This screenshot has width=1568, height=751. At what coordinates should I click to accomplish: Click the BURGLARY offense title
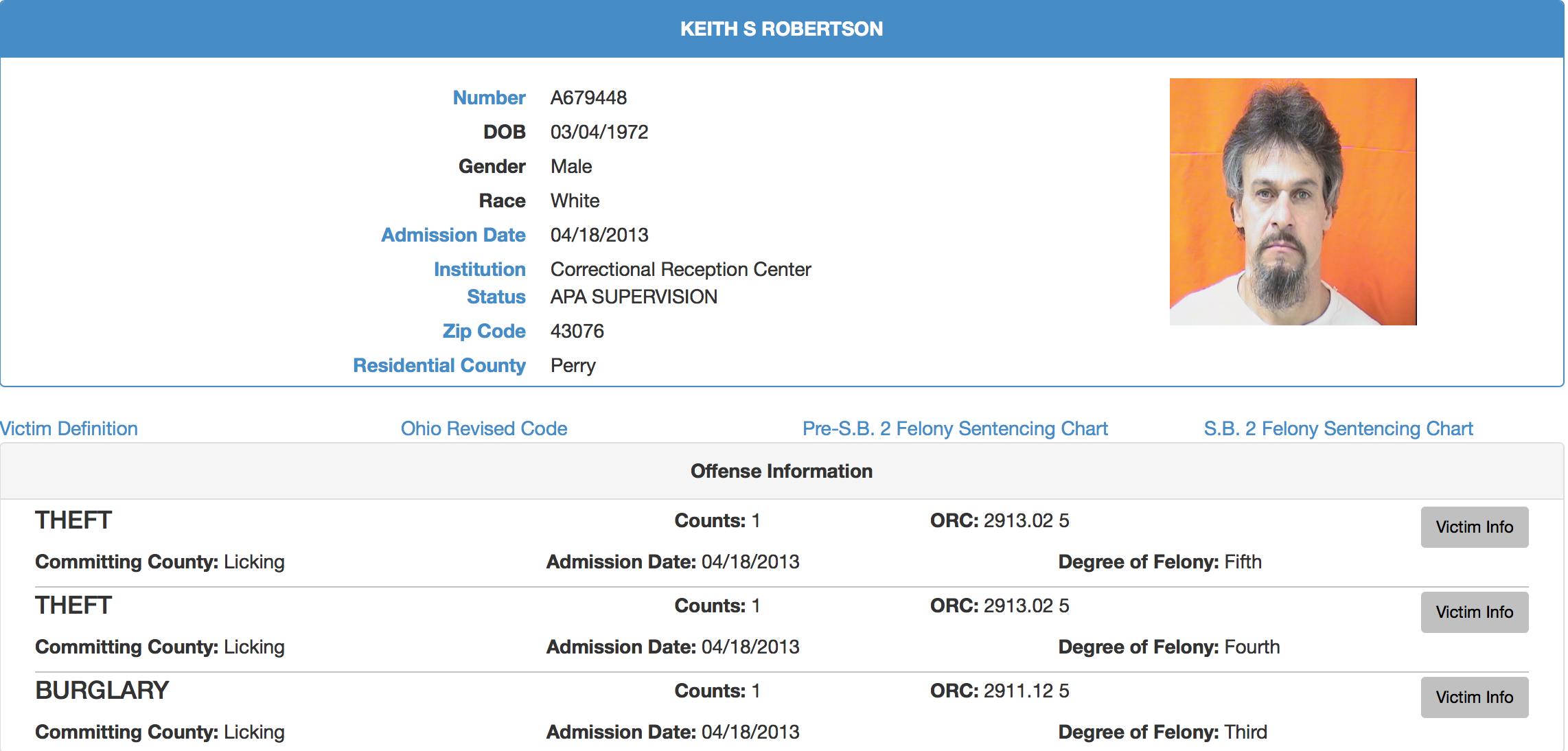pyautogui.click(x=102, y=691)
